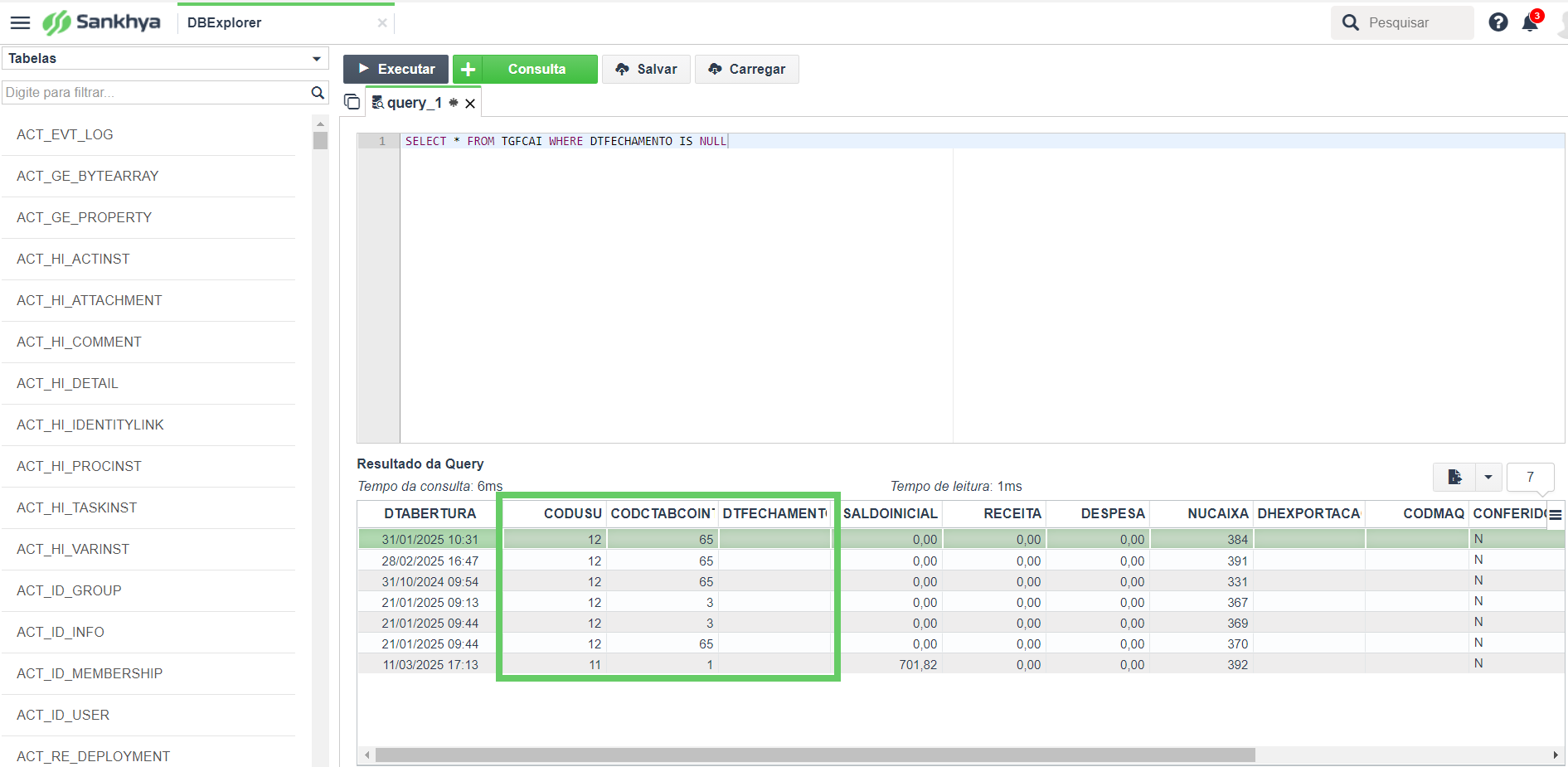
Task: Click the results scroll left arrow
Action: tap(367, 755)
